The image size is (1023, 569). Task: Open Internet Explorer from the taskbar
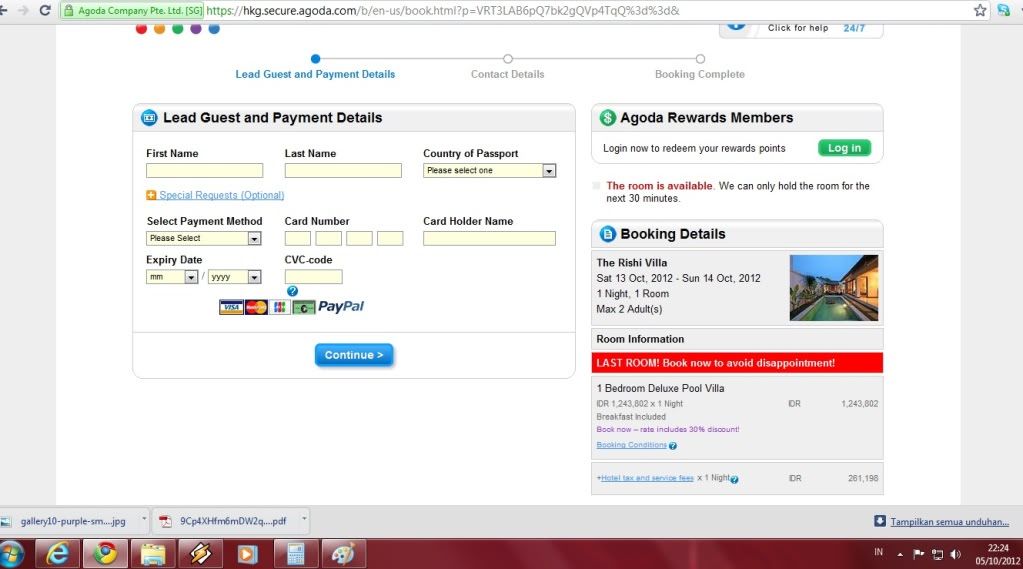tap(58, 554)
